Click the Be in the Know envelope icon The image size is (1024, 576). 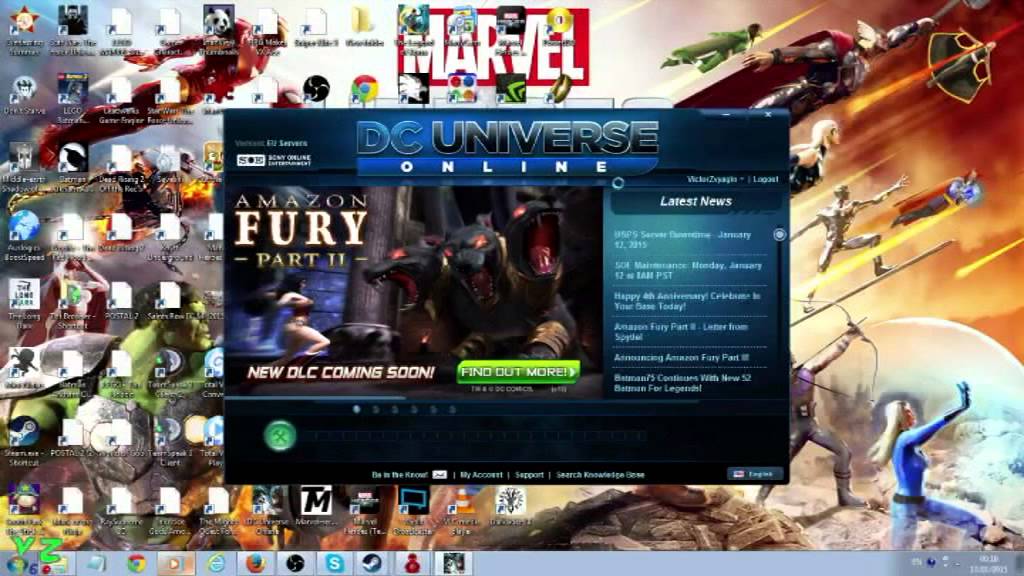tap(440, 475)
